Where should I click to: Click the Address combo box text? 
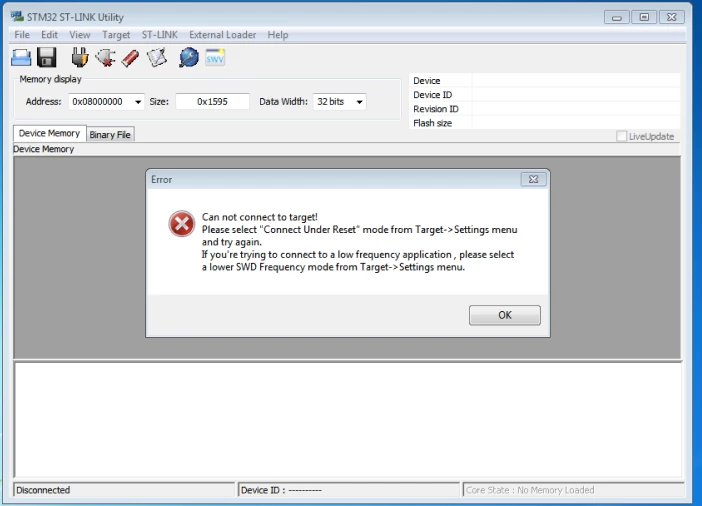(98, 102)
